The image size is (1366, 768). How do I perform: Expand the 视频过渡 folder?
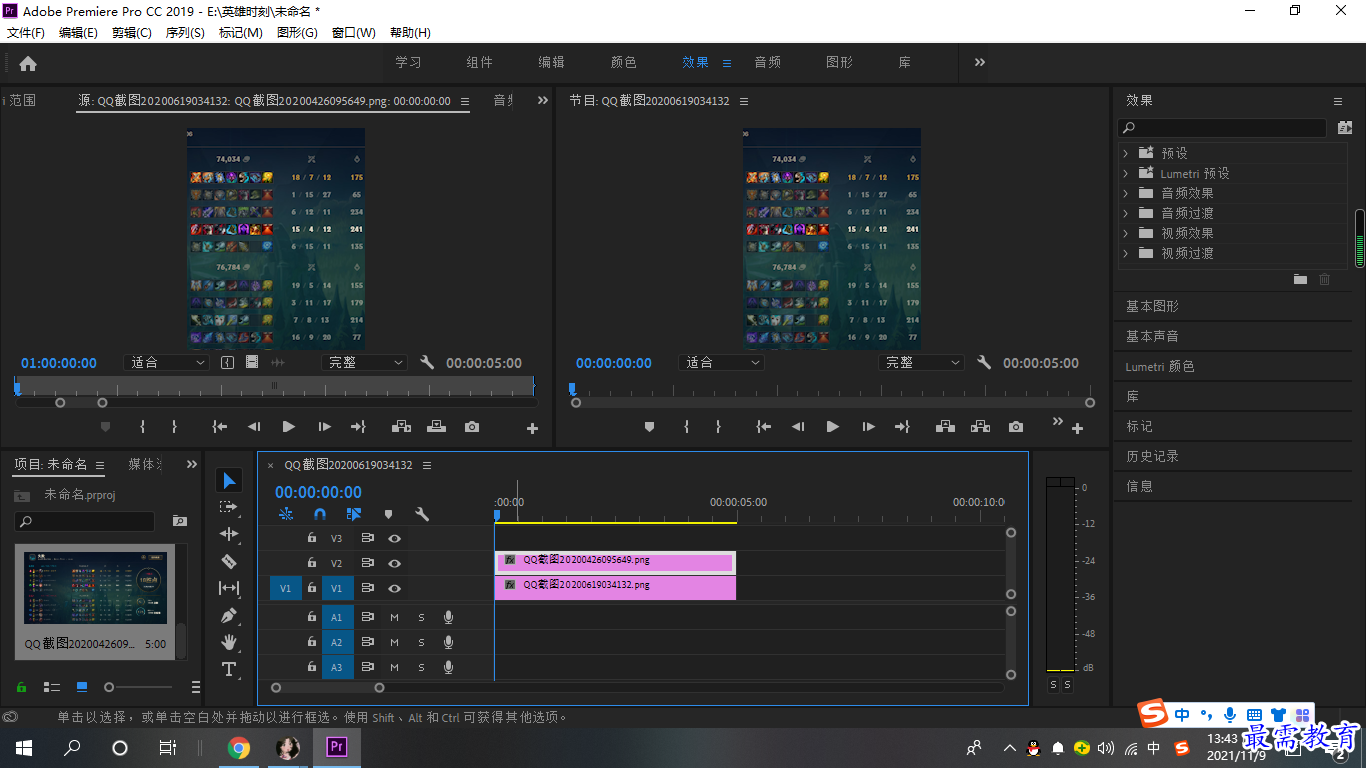pyautogui.click(x=1126, y=253)
